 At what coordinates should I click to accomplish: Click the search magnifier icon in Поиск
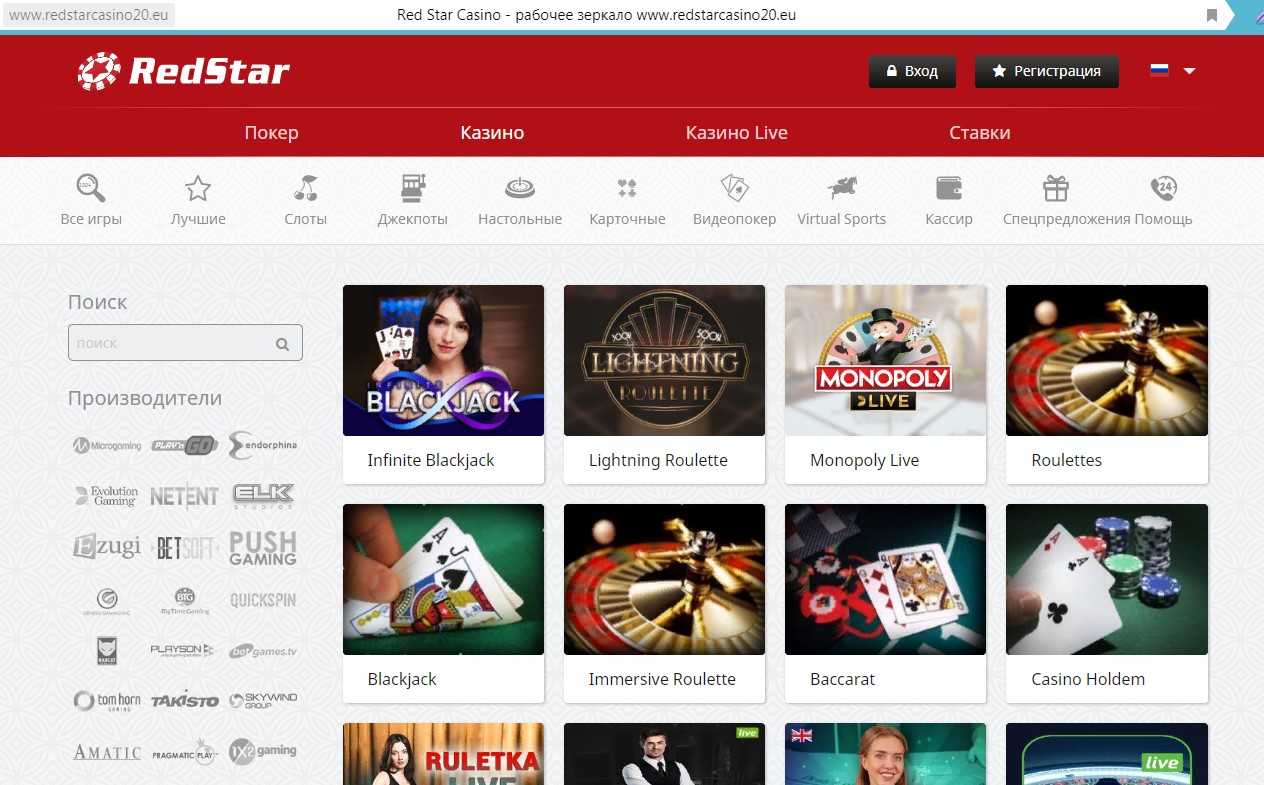pyautogui.click(x=282, y=344)
